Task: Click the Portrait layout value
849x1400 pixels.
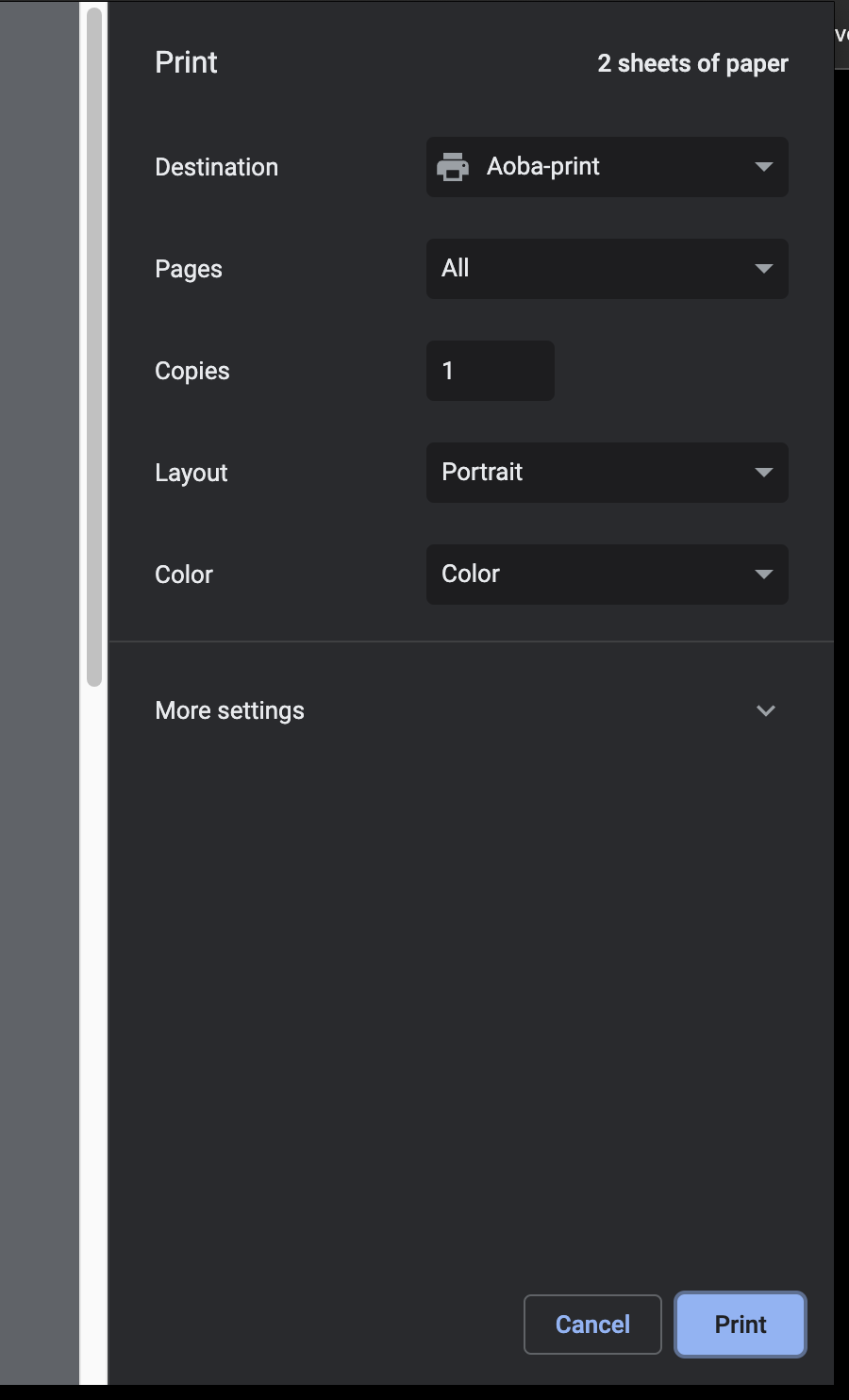Action: [482, 473]
